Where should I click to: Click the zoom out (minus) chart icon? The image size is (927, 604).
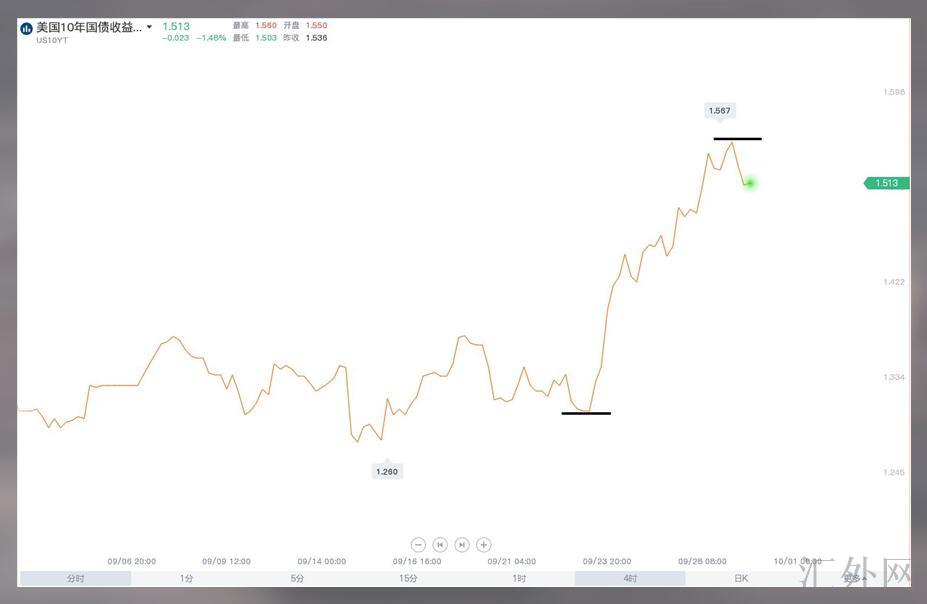(x=418, y=545)
